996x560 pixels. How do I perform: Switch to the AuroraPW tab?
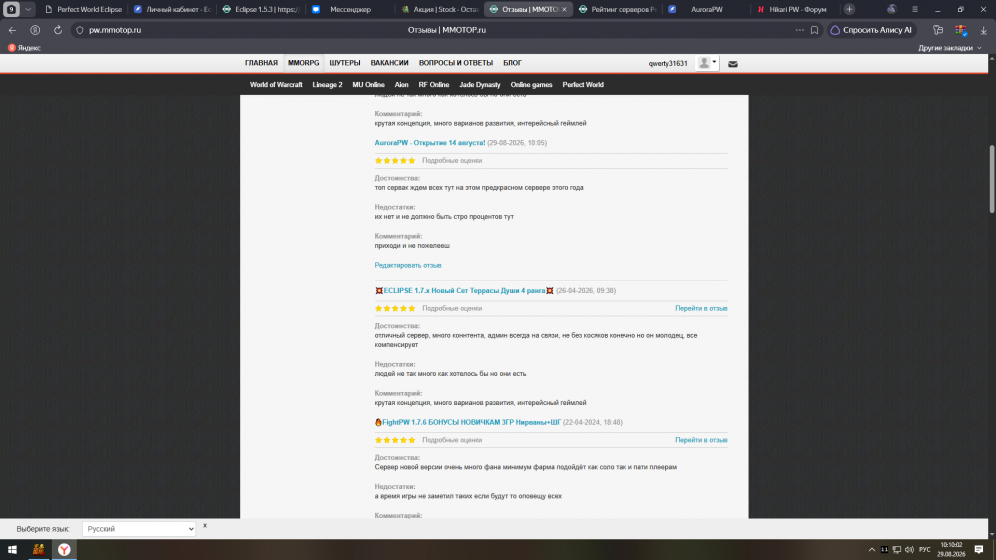(706, 10)
